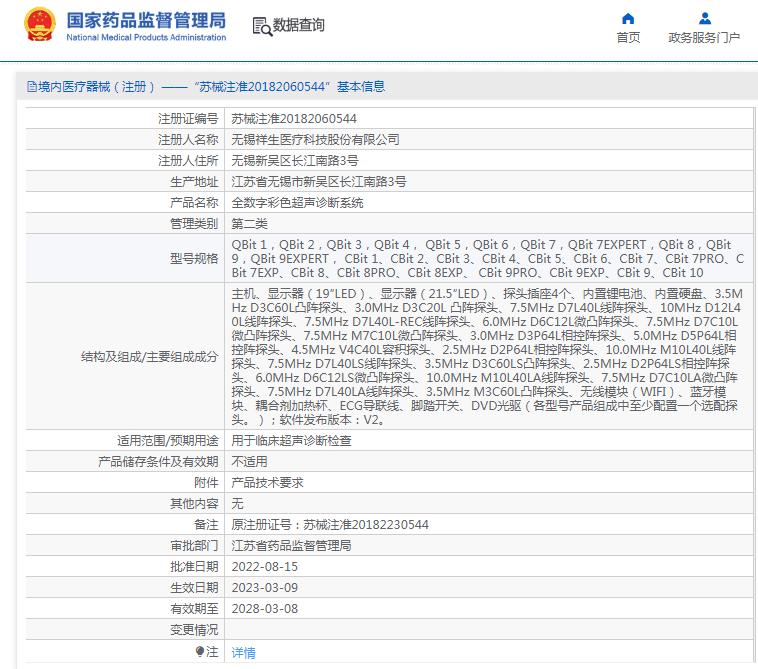
Task: Select address 无锡新吴区长江南路3号
Action: [294, 160]
